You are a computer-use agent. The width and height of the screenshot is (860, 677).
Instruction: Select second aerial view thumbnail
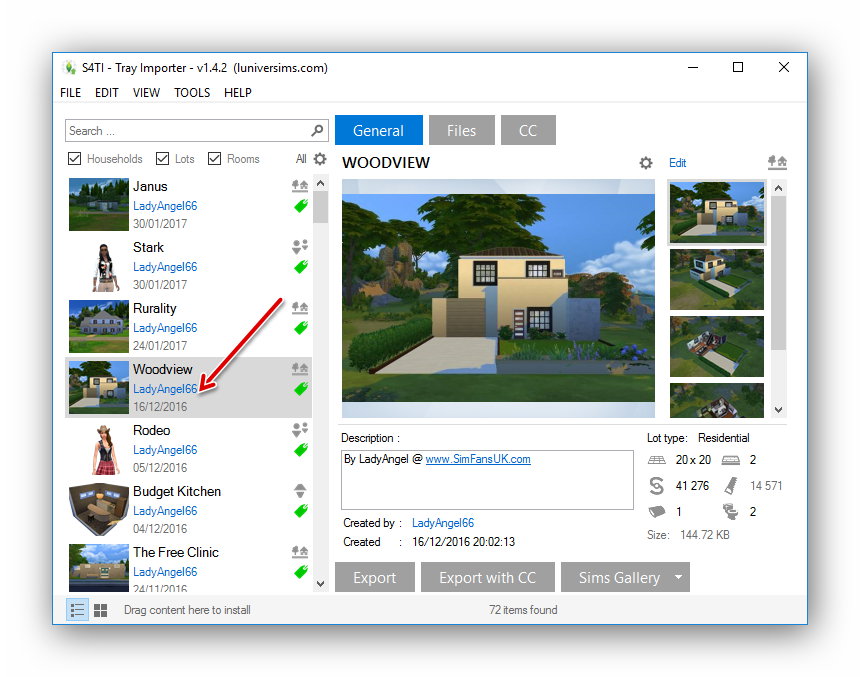(x=716, y=279)
